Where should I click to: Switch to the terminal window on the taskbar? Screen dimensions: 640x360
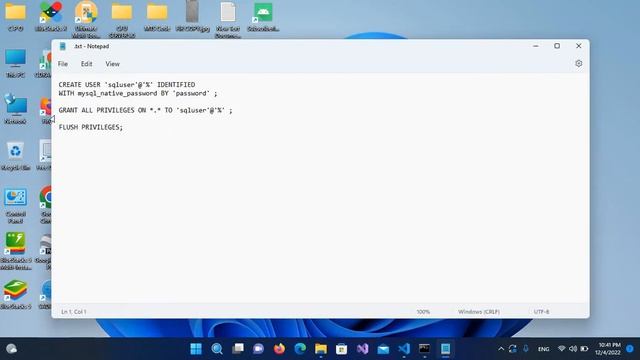pyautogui.click(x=424, y=349)
